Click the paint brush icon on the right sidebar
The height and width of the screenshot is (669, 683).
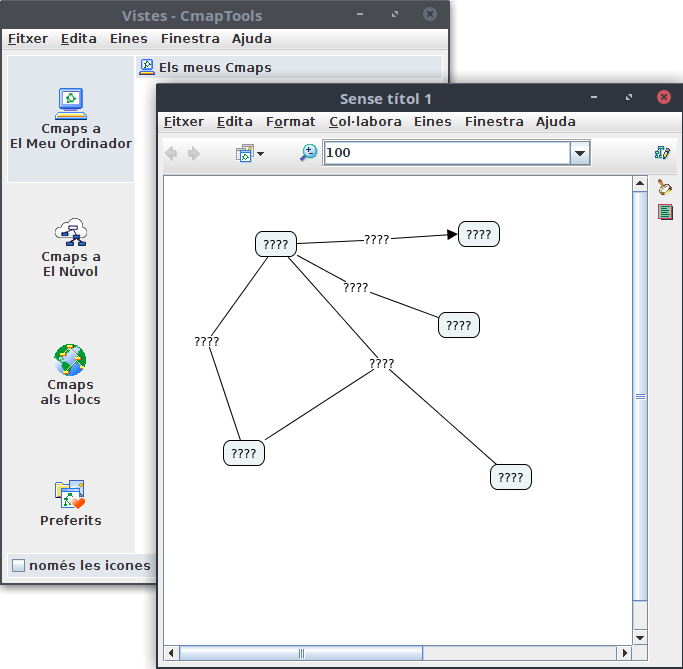(x=665, y=188)
